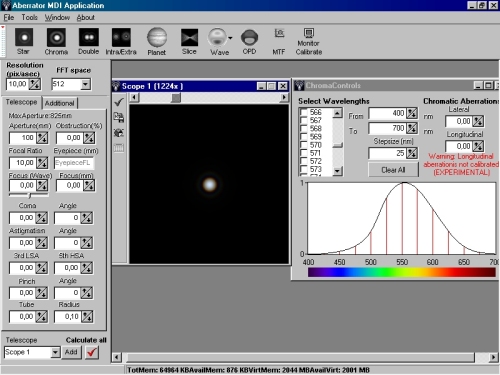Click the calculator icon next to Coma

41,218
